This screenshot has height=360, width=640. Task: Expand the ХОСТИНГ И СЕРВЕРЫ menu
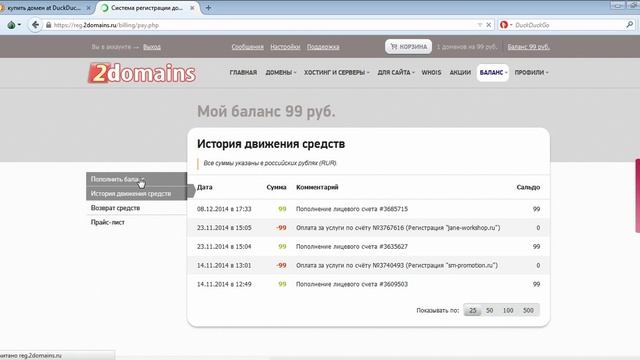[x=337, y=73]
